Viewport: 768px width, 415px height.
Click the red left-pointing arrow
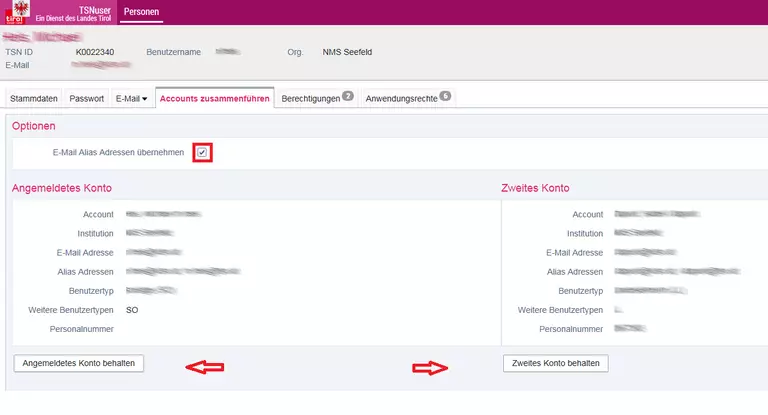point(205,367)
